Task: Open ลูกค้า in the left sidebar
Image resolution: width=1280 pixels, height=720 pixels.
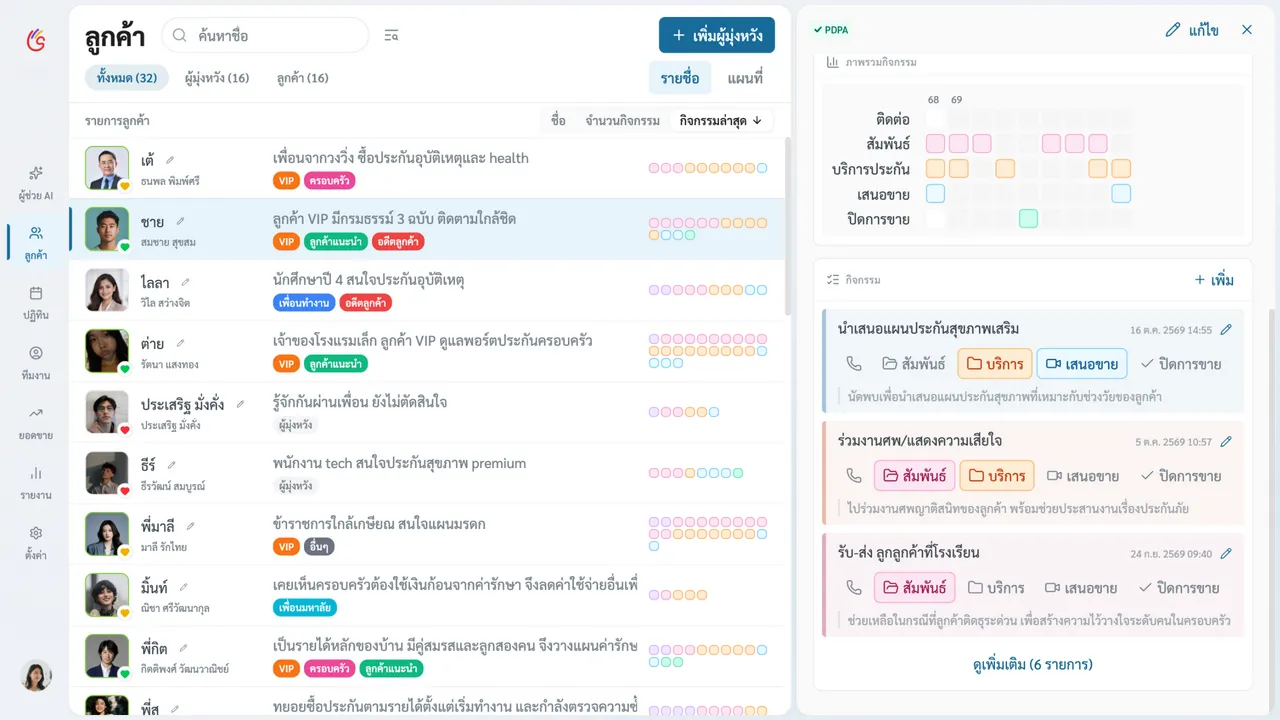Action: [36, 241]
